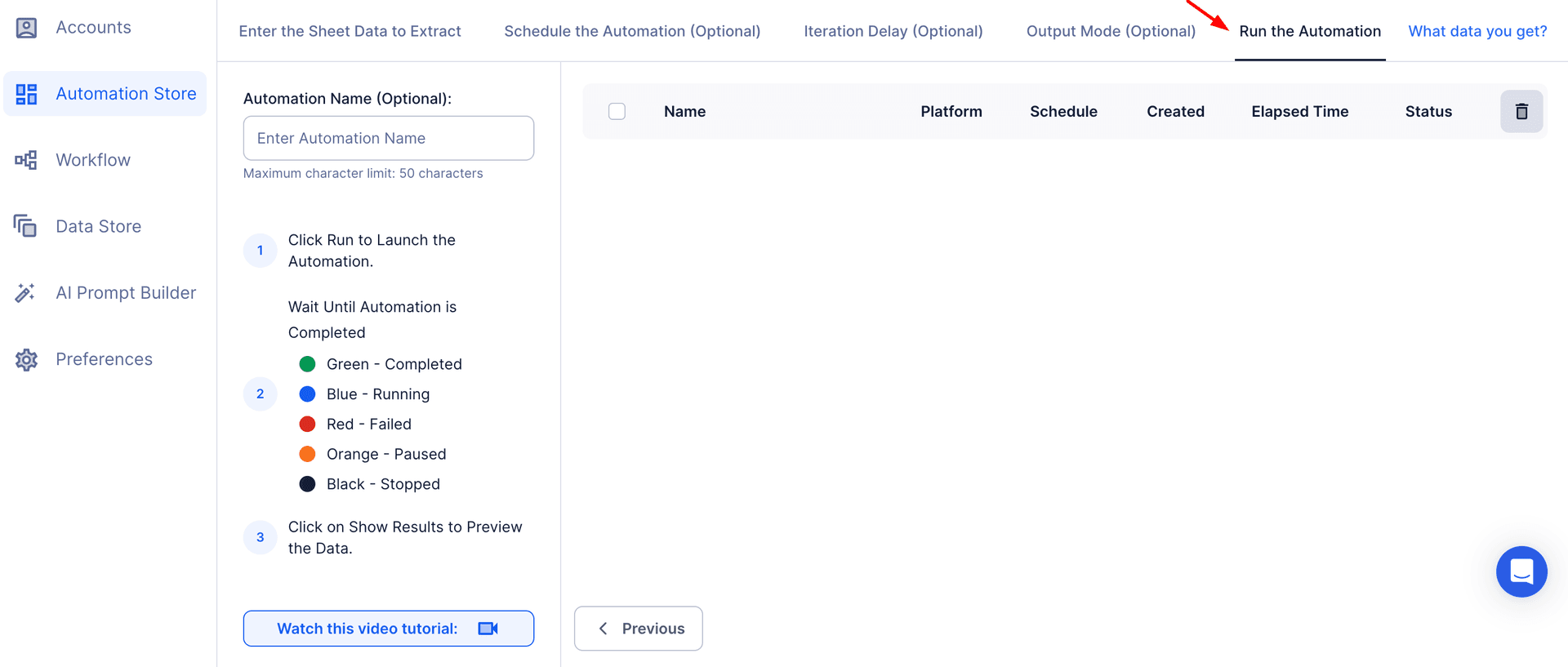Open Preferences via the gear icon
This screenshot has width=1568, height=667.
tap(26, 359)
